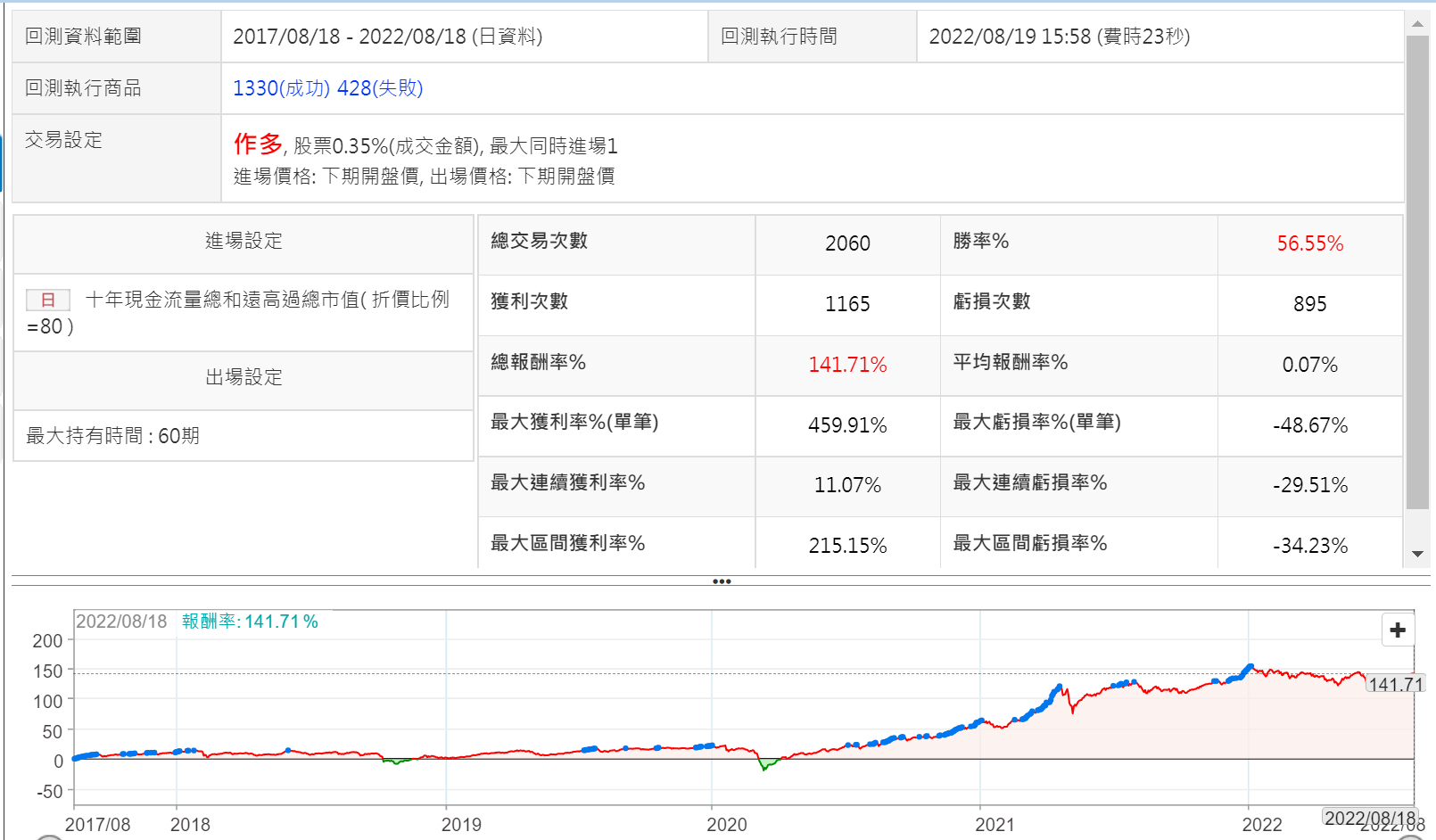The width and height of the screenshot is (1436, 840).
Task: Click the 日 frequency badge in entry settings
Action: pyautogui.click(x=48, y=301)
